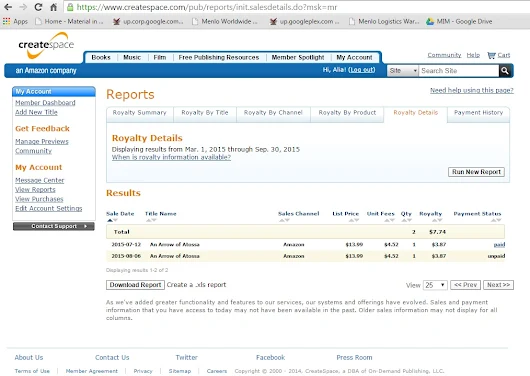The height and width of the screenshot is (376, 530).
Task: Open the up.corp.google.com bookmark
Action: pyautogui.click(x=148, y=21)
